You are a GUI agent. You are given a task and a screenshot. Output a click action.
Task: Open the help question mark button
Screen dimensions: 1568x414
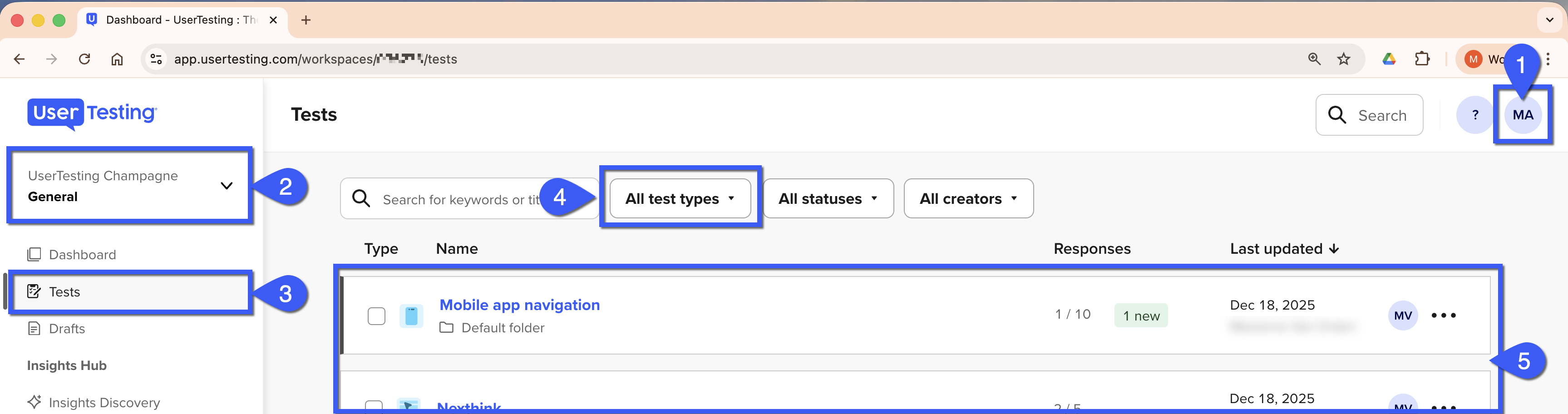pos(1475,115)
